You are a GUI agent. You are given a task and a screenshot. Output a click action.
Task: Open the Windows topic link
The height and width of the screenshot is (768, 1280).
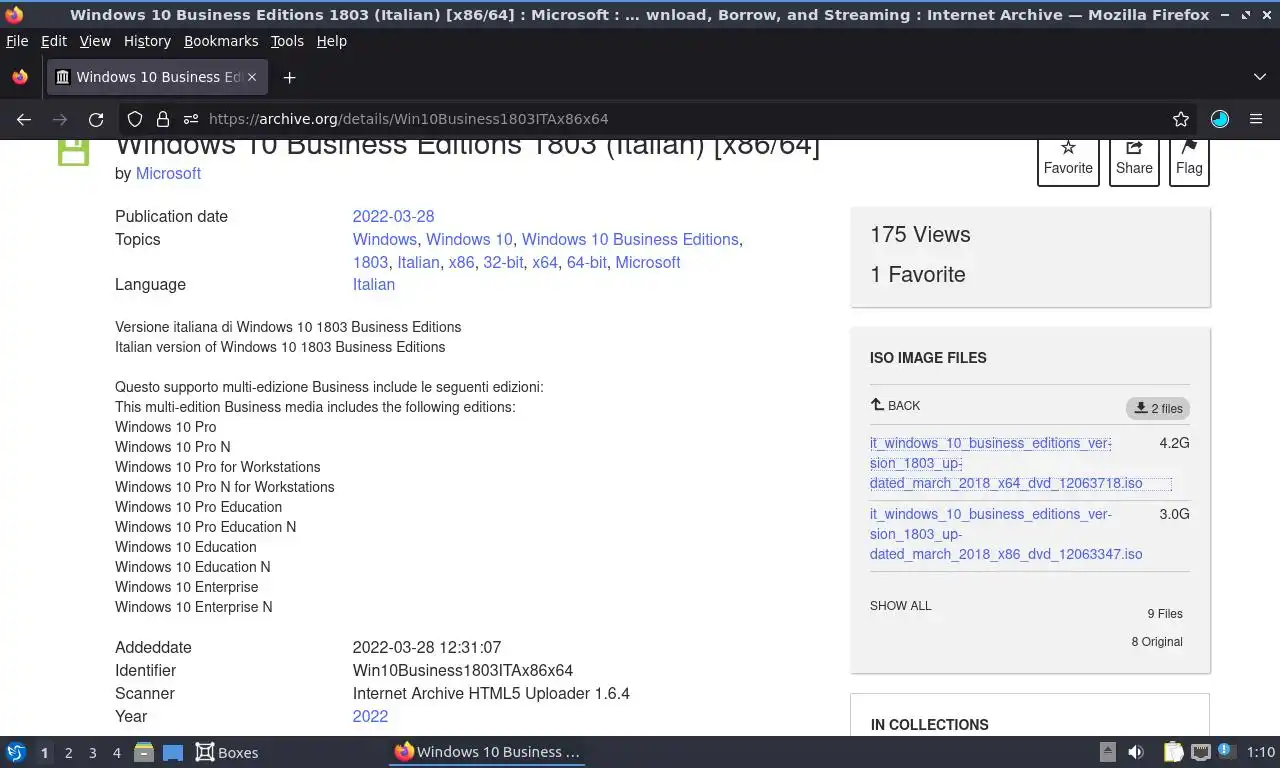(x=384, y=239)
